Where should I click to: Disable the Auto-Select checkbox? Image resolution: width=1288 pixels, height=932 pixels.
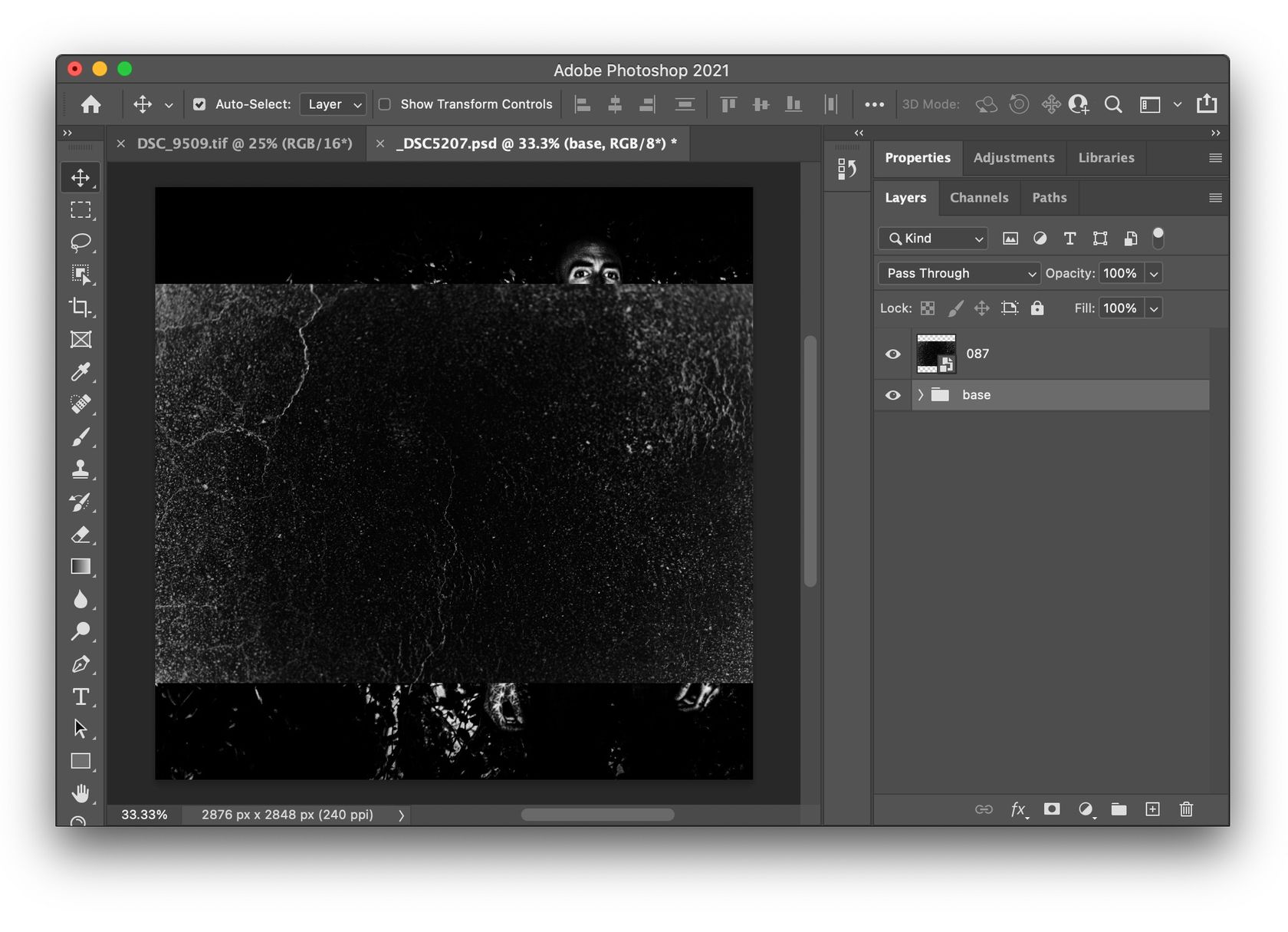tap(199, 104)
